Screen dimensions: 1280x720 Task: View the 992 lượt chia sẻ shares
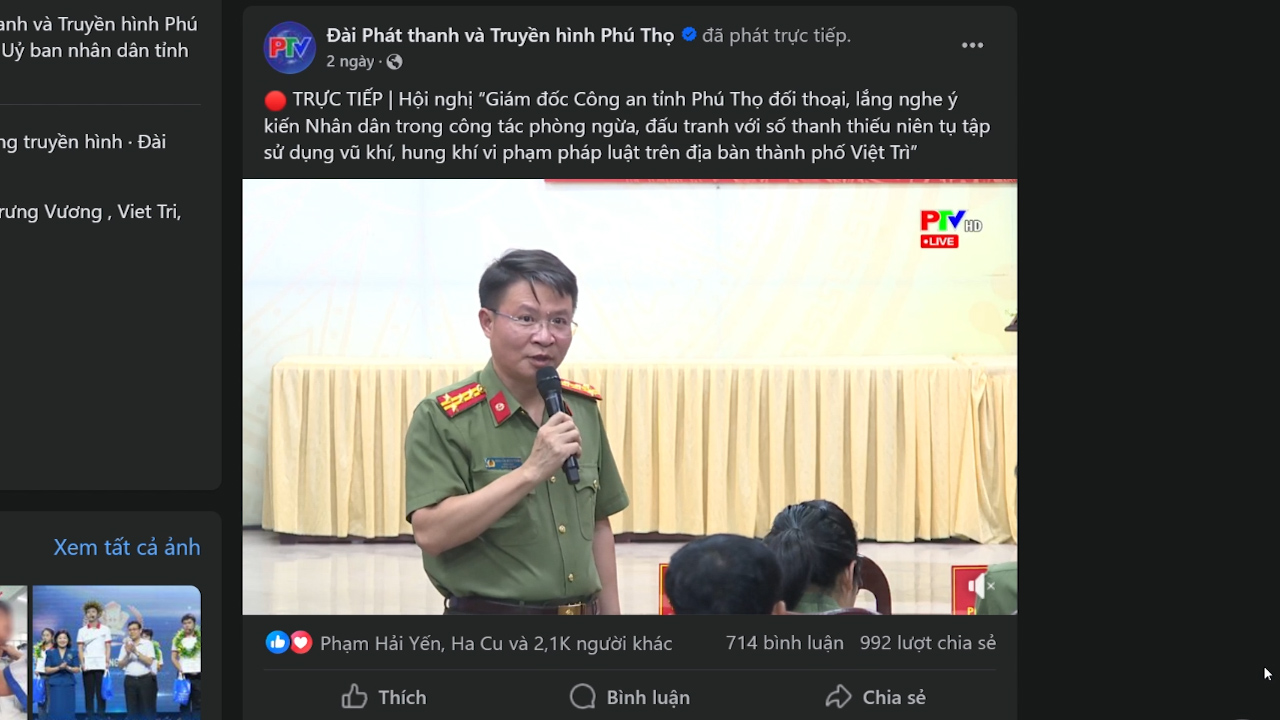[928, 643]
